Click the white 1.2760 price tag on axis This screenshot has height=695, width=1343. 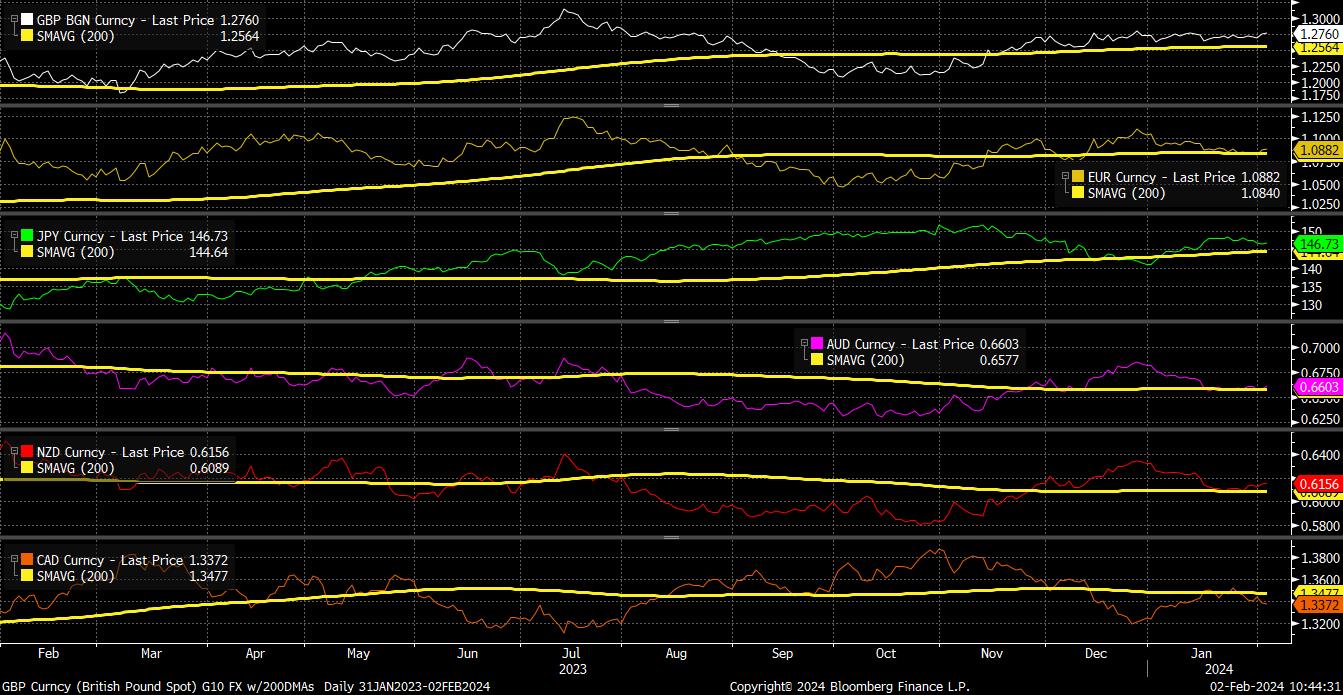click(1317, 34)
